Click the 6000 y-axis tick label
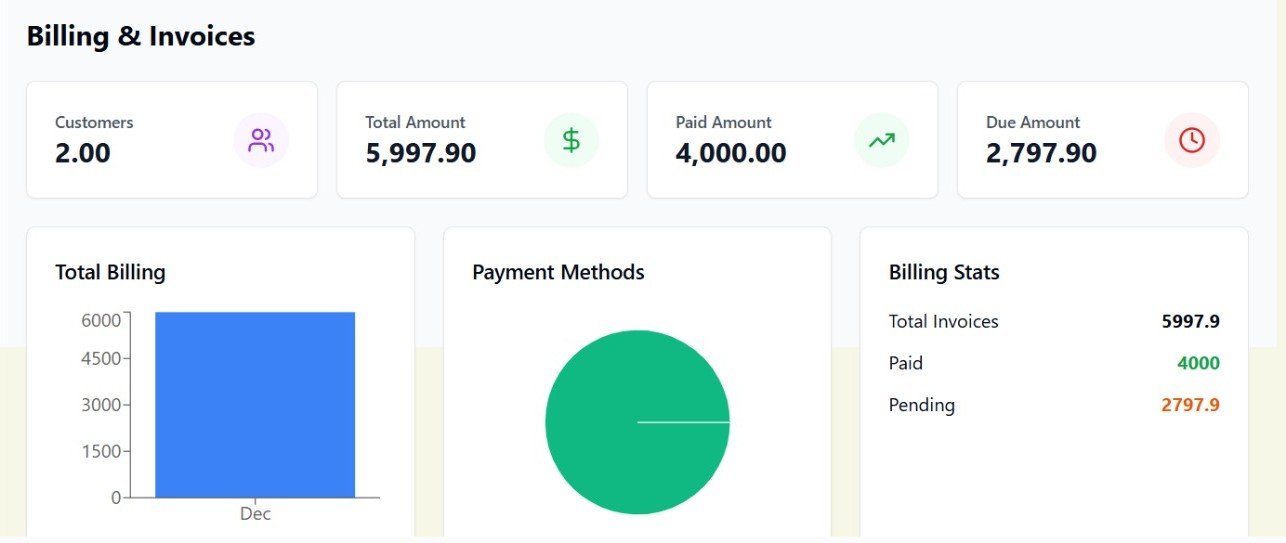 pyautogui.click(x=101, y=319)
